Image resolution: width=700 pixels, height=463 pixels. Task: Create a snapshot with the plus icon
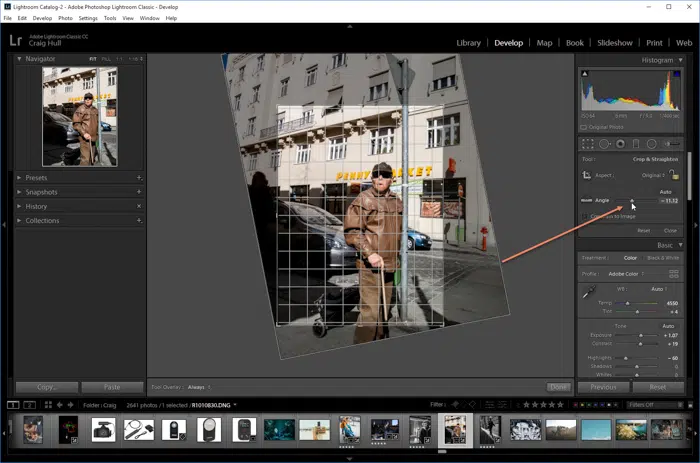139,192
